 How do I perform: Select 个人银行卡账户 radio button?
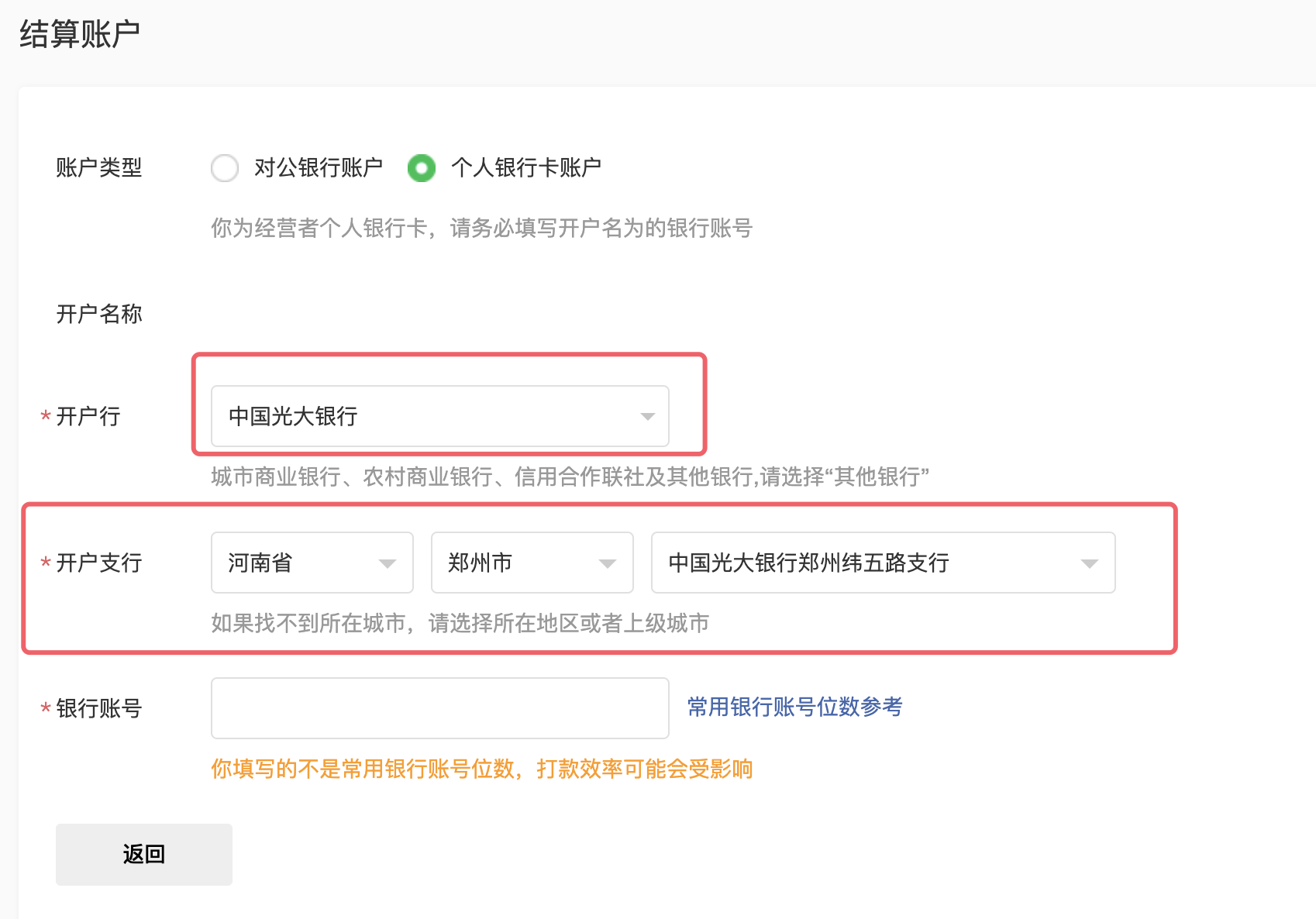(422, 168)
